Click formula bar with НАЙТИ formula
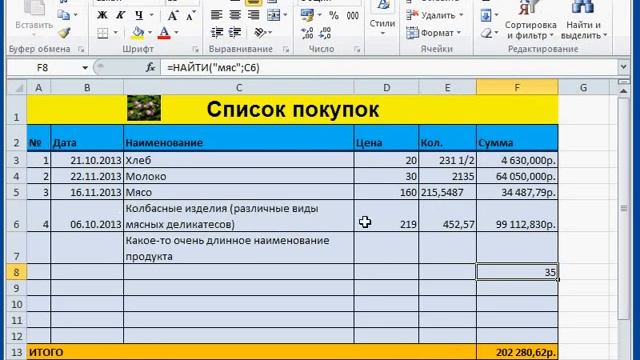640x360 pixels. [390, 68]
